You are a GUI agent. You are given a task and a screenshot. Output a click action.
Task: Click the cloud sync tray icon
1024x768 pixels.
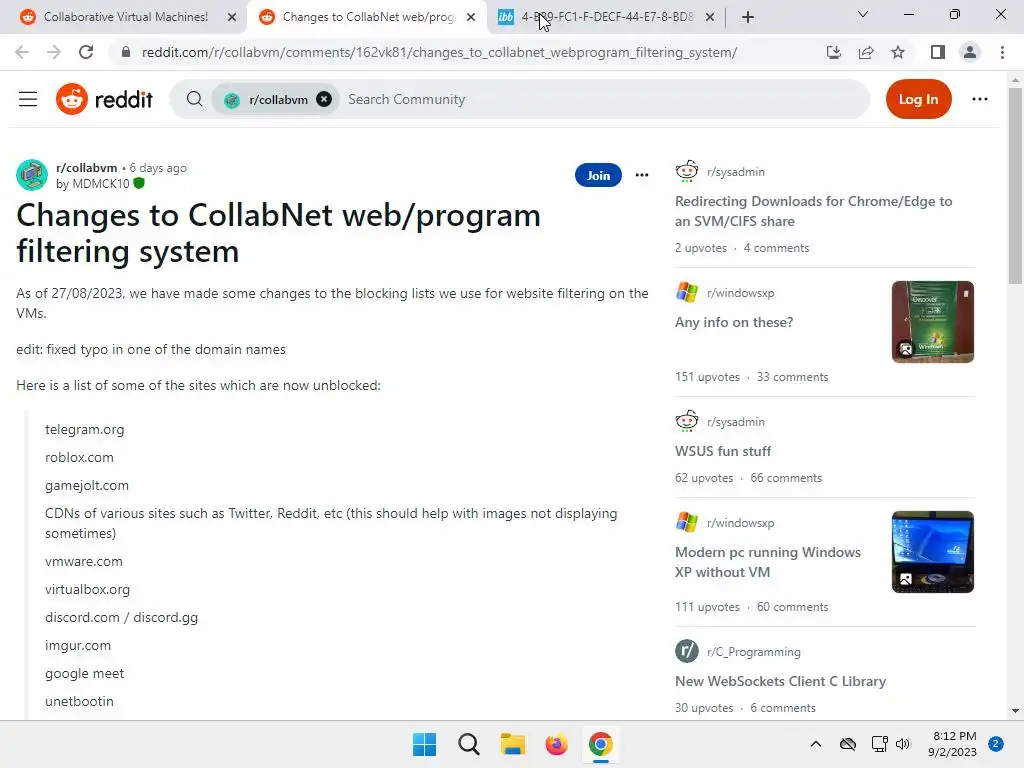click(848, 744)
